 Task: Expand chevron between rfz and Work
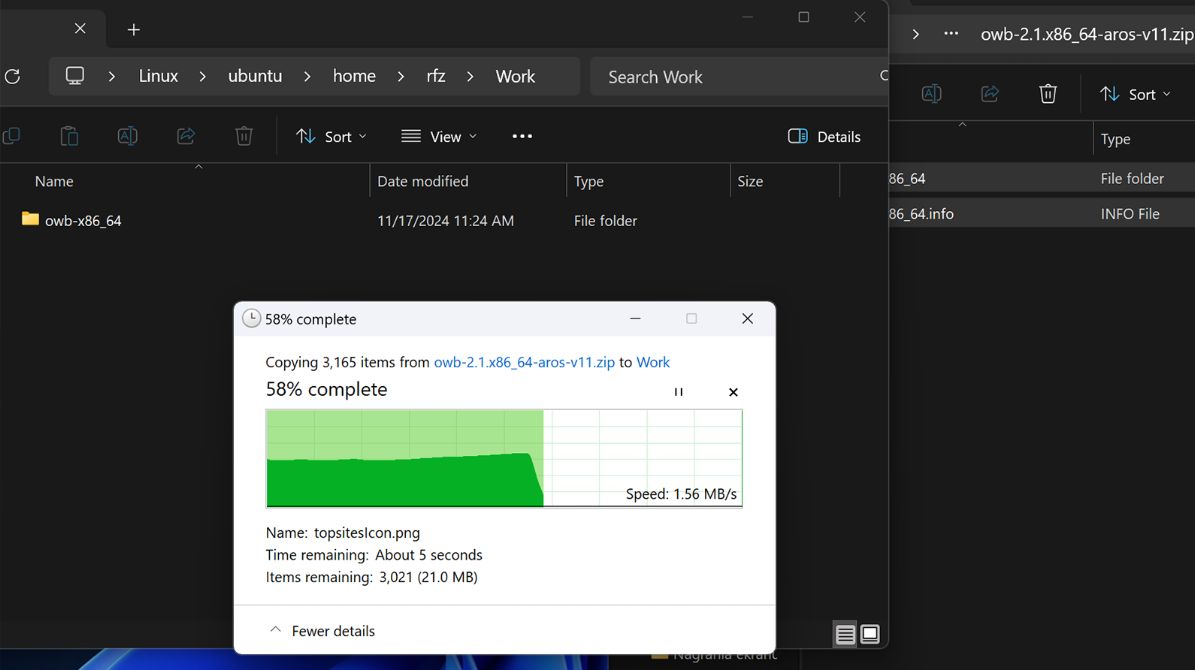point(470,76)
